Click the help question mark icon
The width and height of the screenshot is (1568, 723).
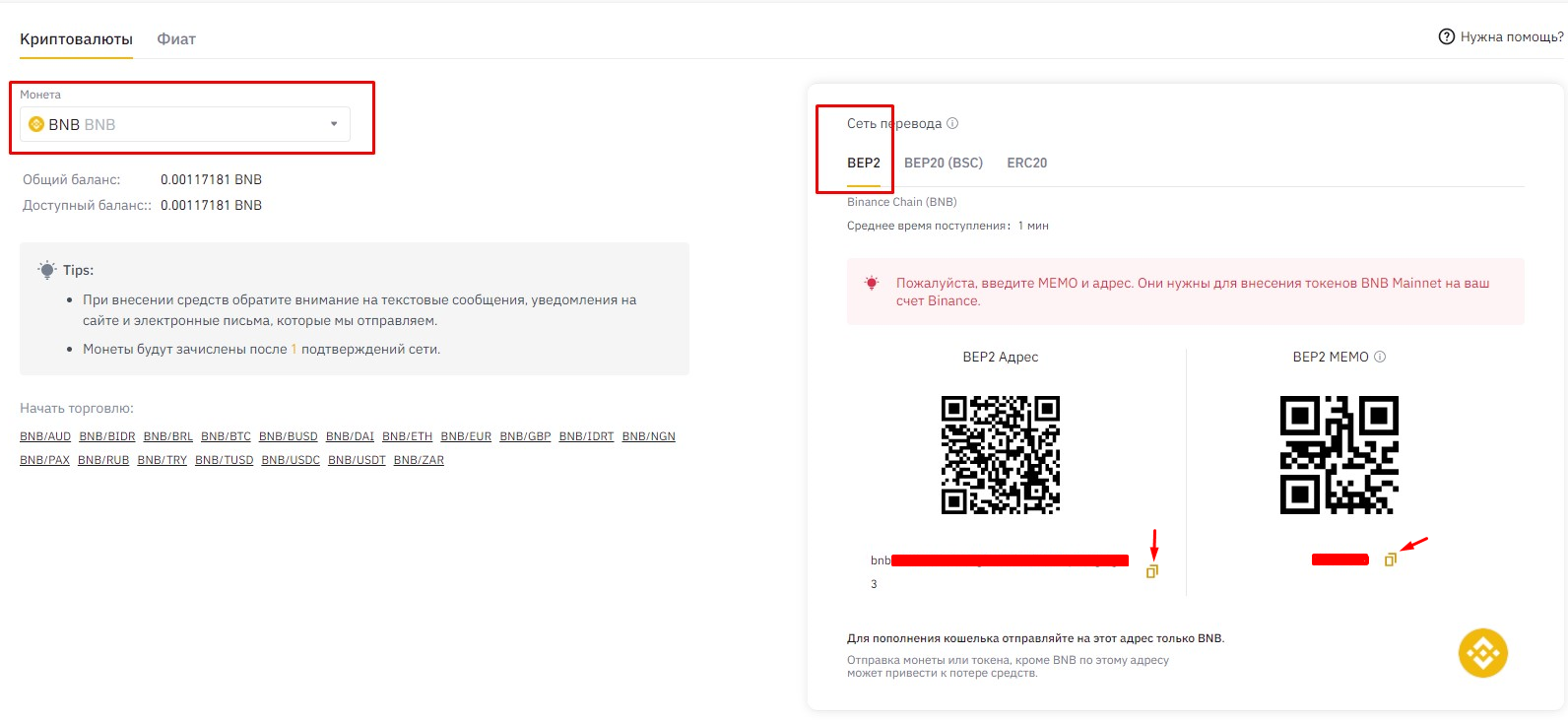tap(1447, 36)
